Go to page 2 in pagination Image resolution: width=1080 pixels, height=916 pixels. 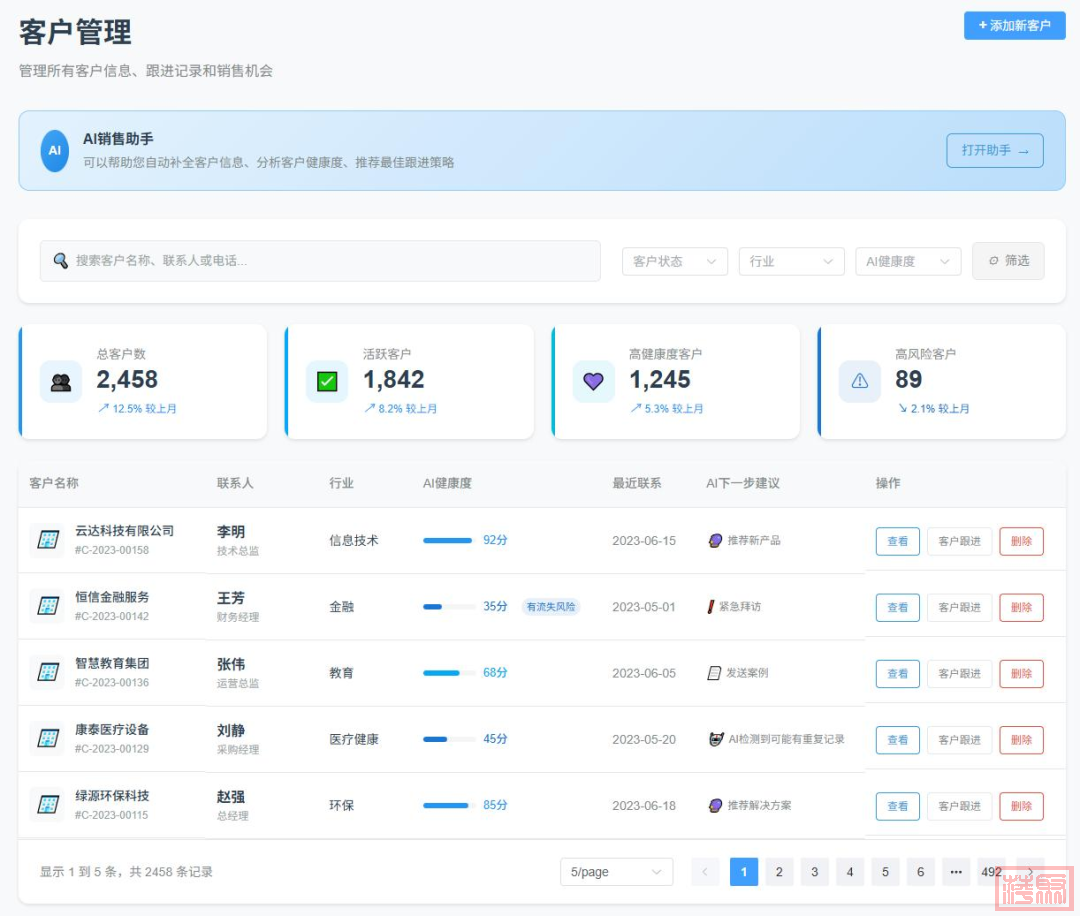pyautogui.click(x=779, y=872)
